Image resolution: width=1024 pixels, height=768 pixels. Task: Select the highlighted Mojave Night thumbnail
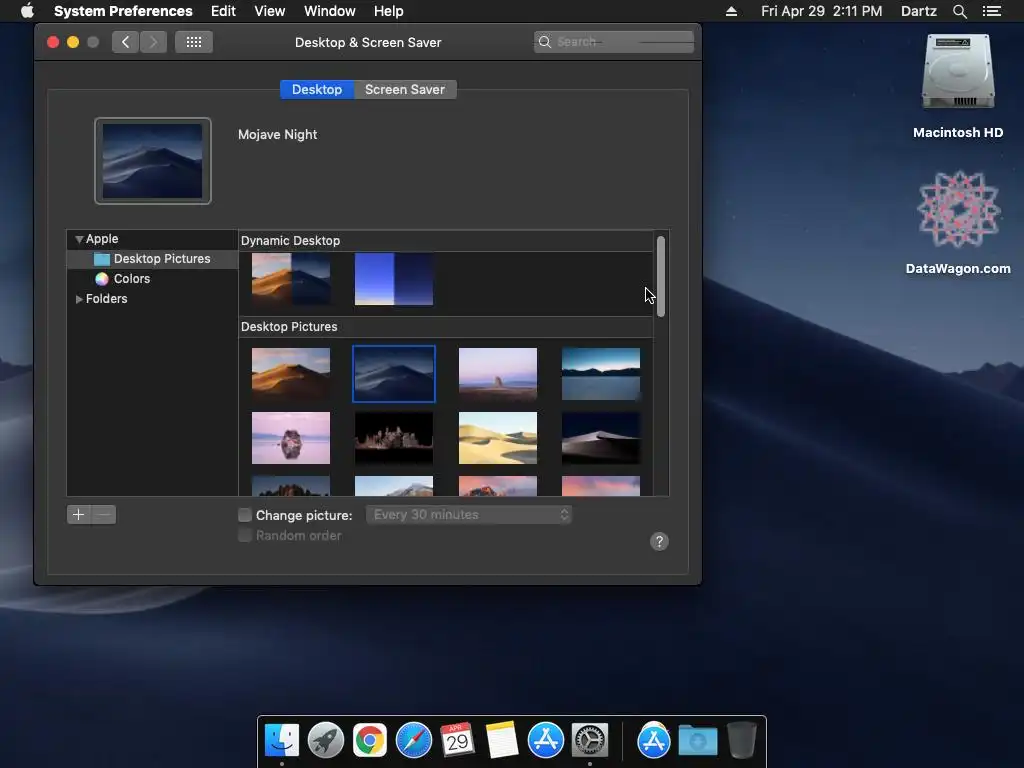[394, 374]
